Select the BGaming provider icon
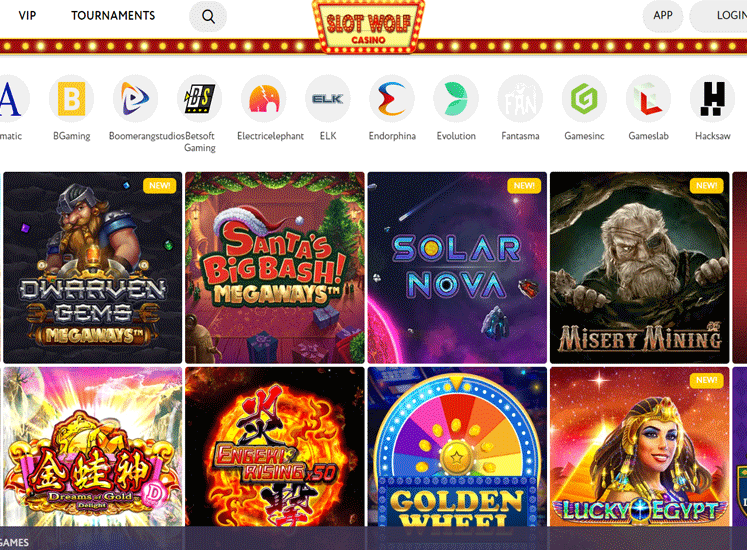 [71, 99]
